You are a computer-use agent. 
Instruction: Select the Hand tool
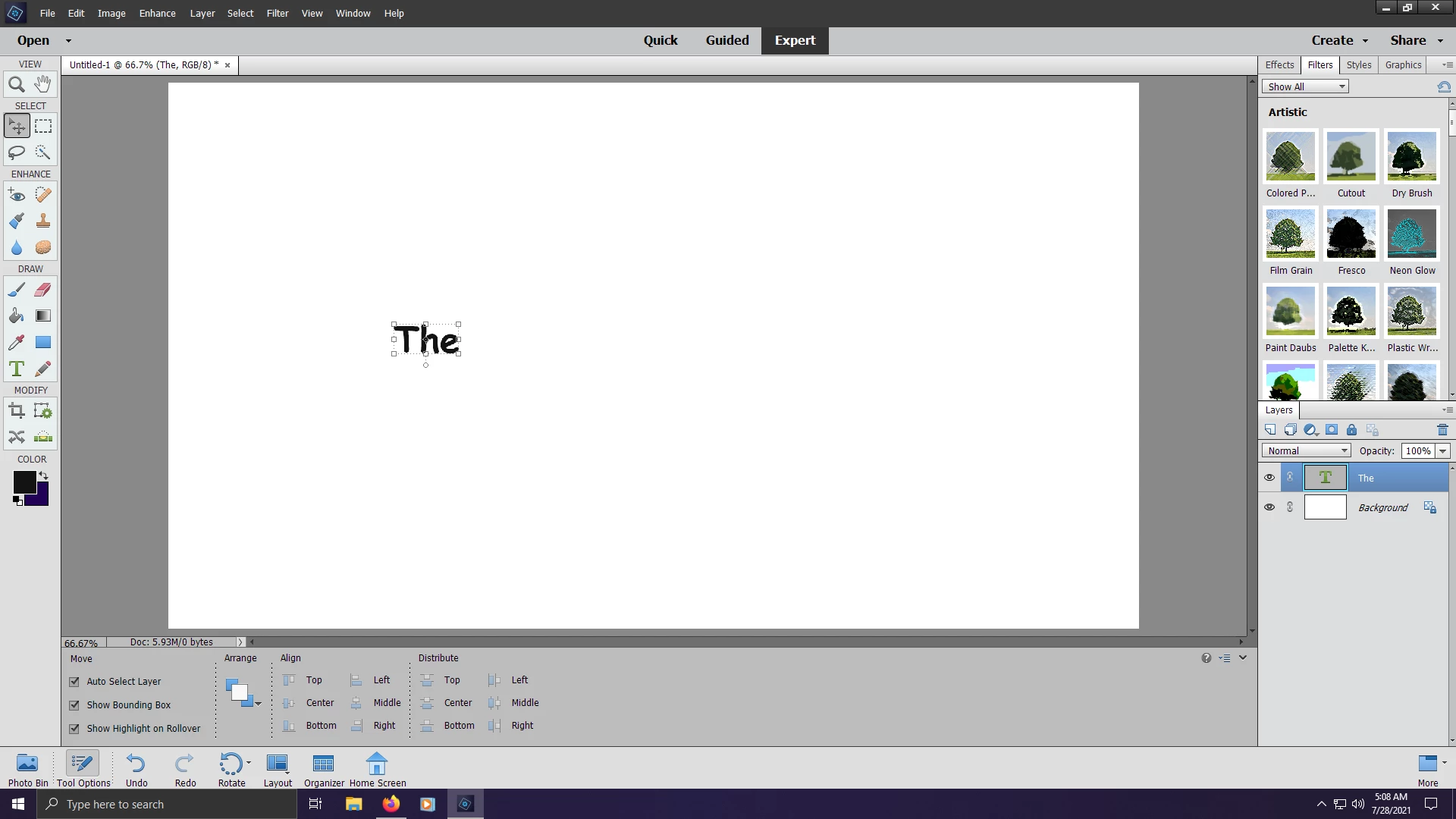pyautogui.click(x=43, y=84)
